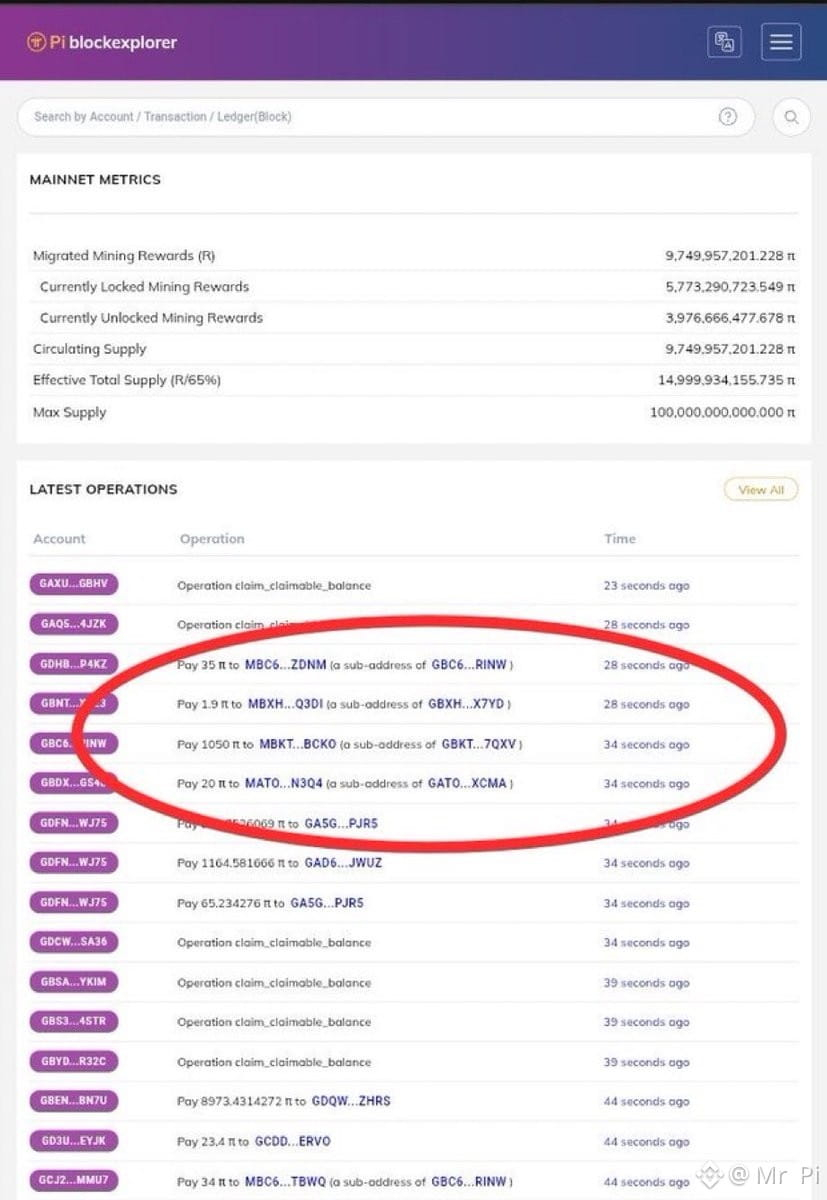Follow the MATO...N3Q4 address link
Viewport: 827px width, 1200px height.
(x=283, y=784)
